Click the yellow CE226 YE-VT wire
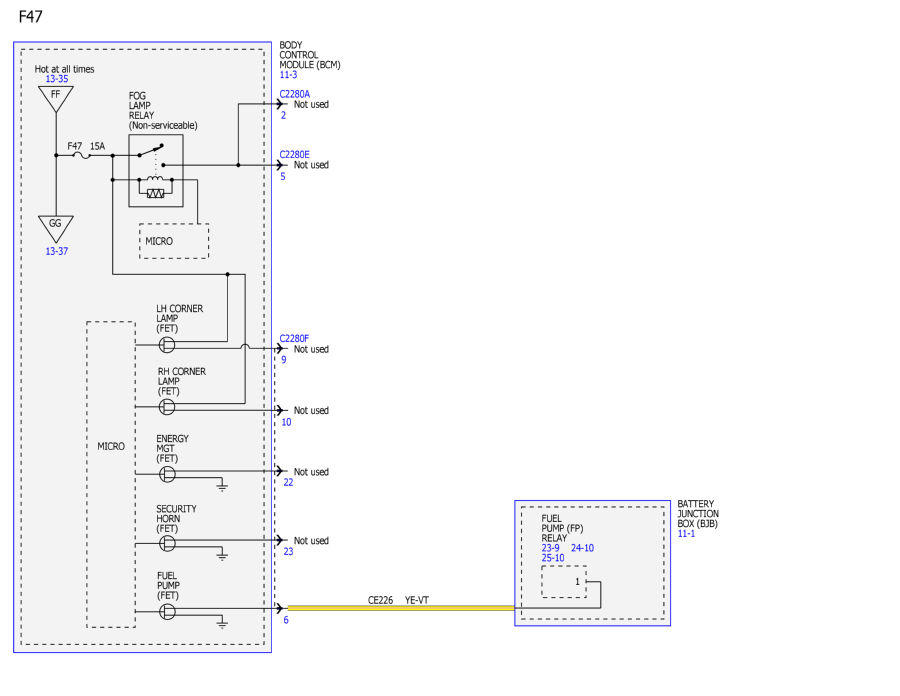The image size is (900, 696). (x=401, y=608)
